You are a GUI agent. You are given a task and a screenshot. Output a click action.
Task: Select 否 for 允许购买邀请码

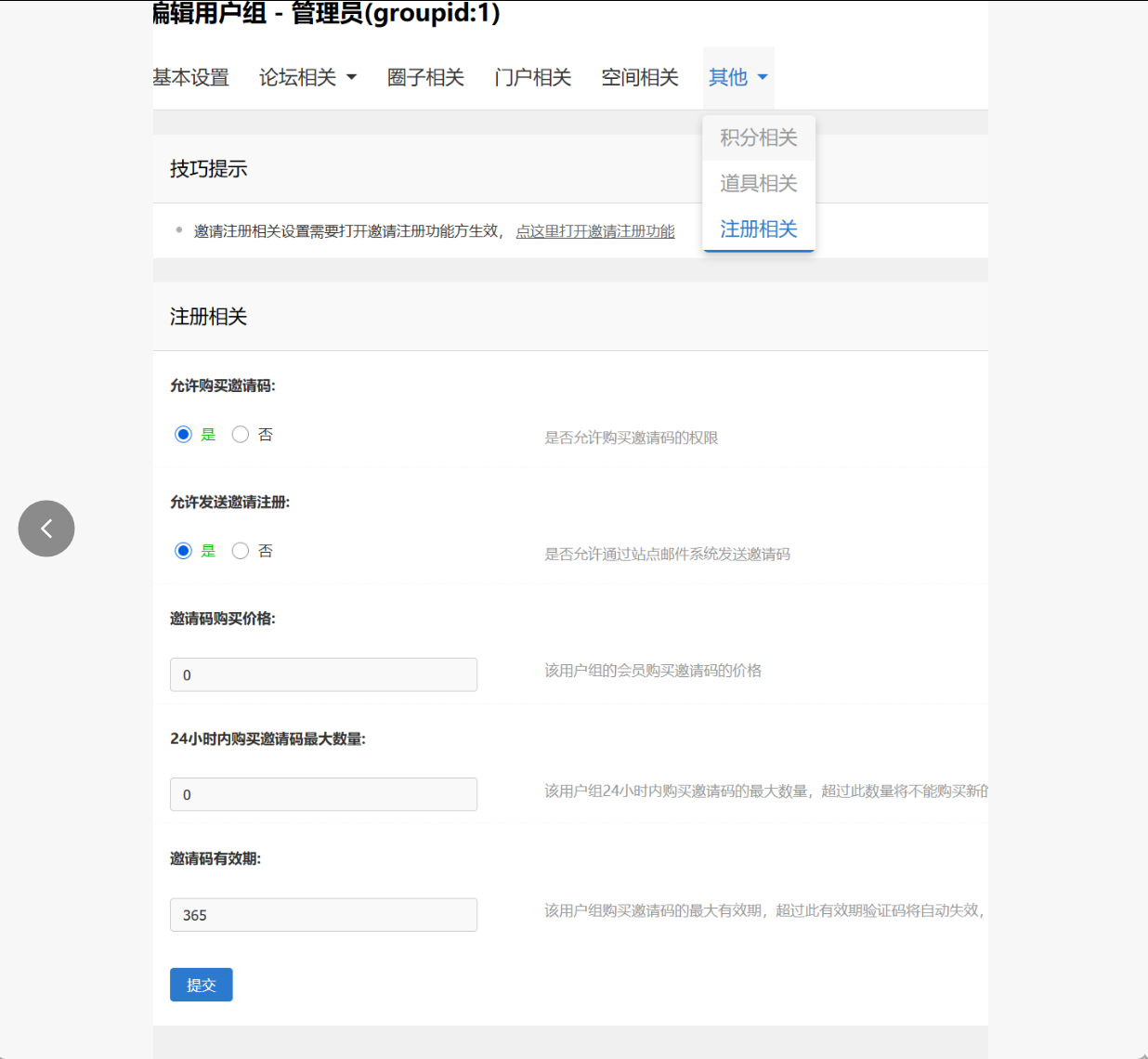(240, 434)
